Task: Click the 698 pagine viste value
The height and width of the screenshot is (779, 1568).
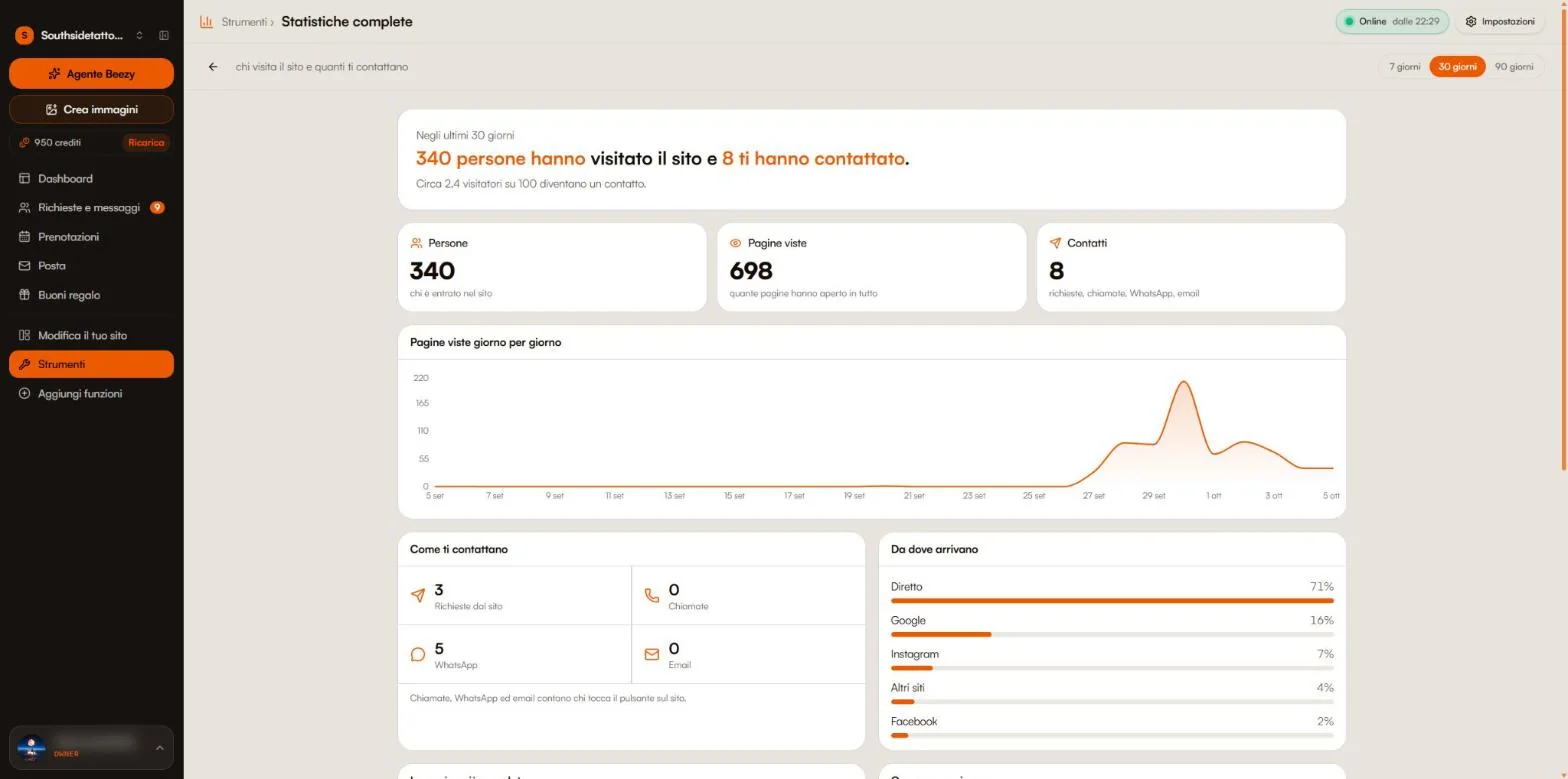Action: point(751,270)
